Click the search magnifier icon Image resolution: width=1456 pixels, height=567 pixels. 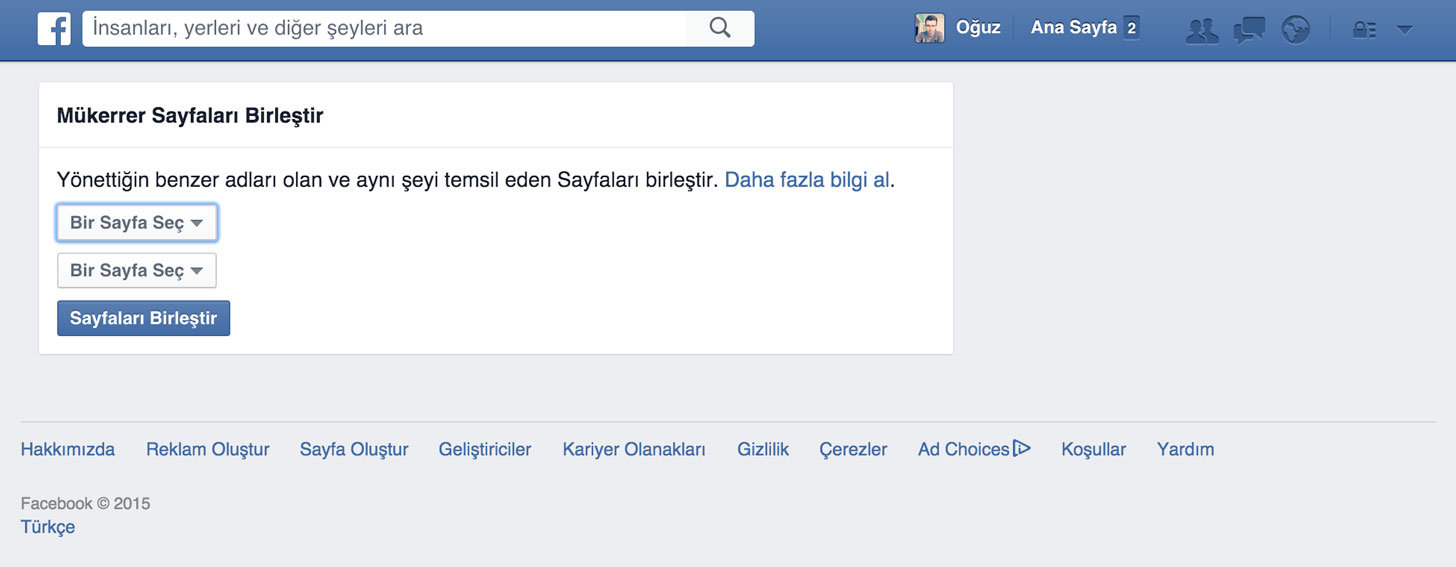(x=720, y=28)
